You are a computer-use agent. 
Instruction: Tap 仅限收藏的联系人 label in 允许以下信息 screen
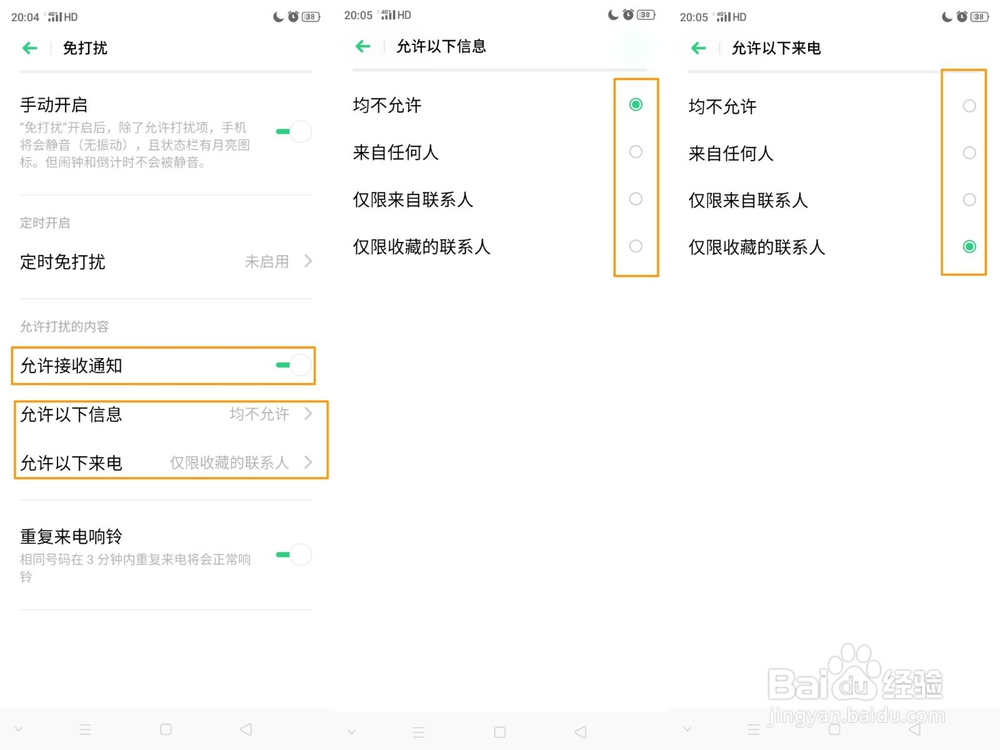[x=422, y=247]
